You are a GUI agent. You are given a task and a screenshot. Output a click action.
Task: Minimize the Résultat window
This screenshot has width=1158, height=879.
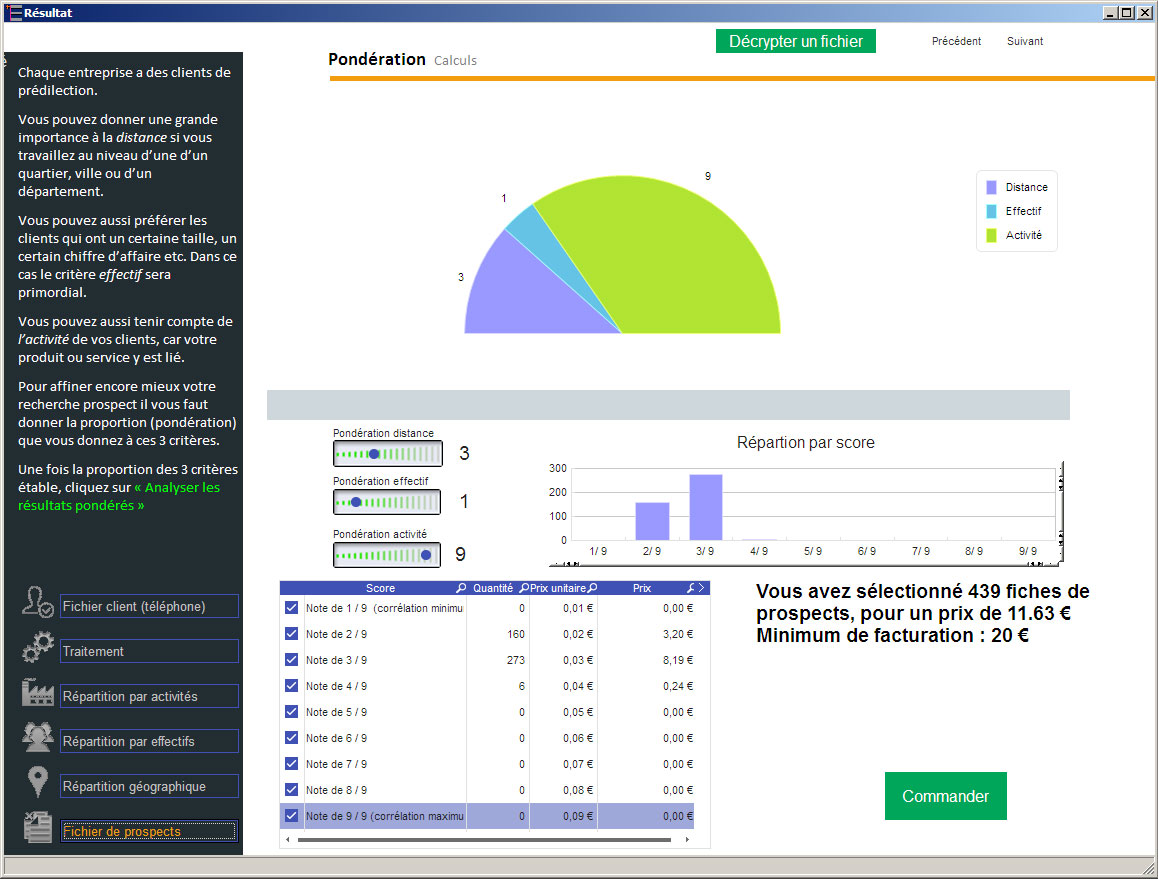click(x=1111, y=13)
